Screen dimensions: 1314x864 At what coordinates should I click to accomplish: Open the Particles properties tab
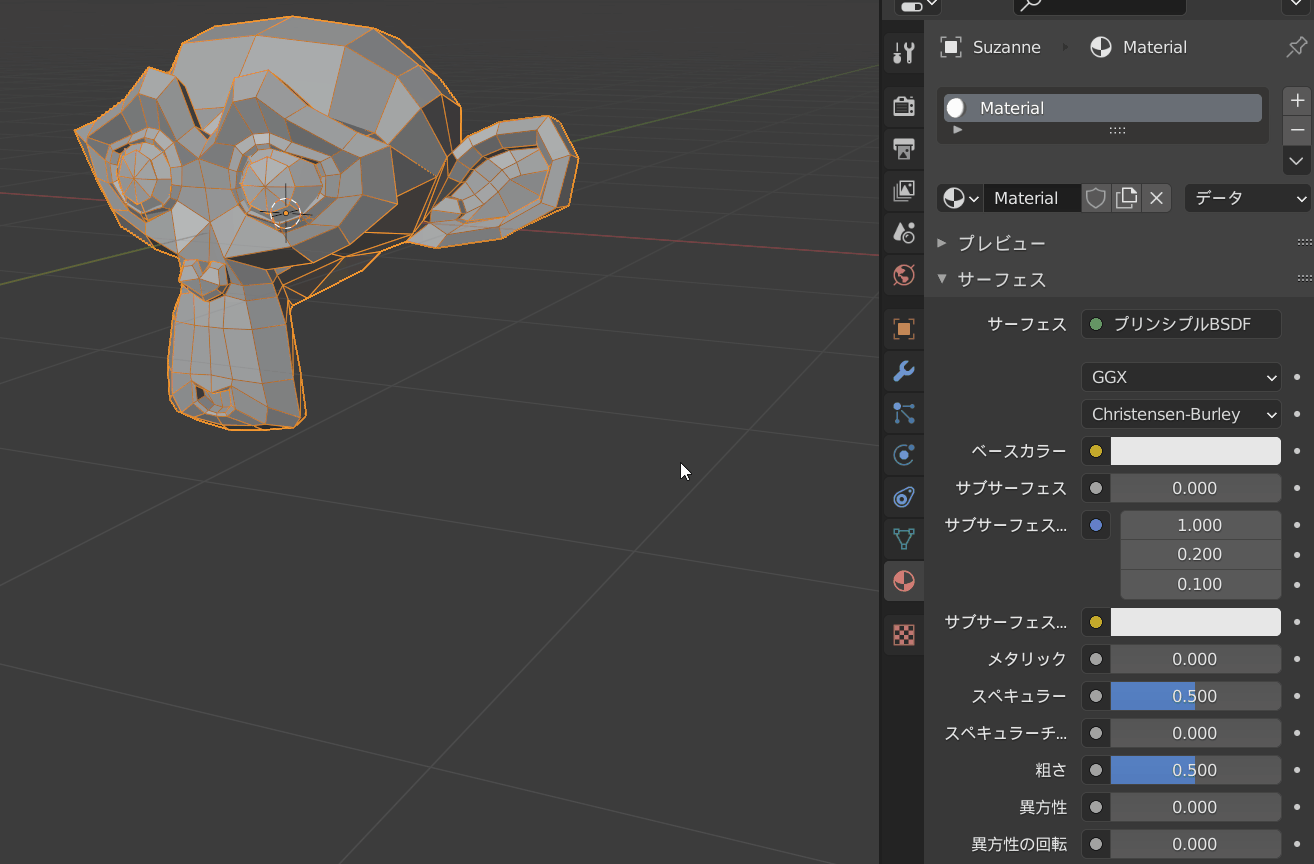[x=904, y=413]
